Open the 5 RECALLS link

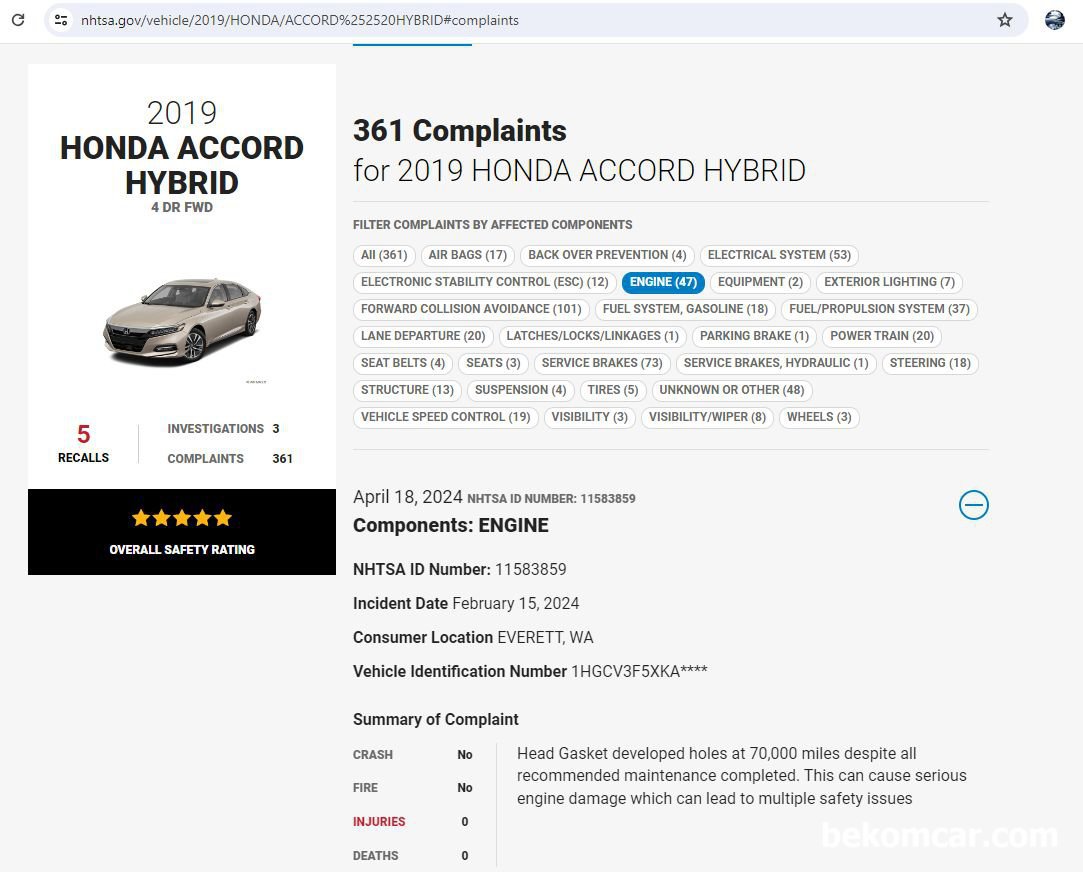pos(83,443)
